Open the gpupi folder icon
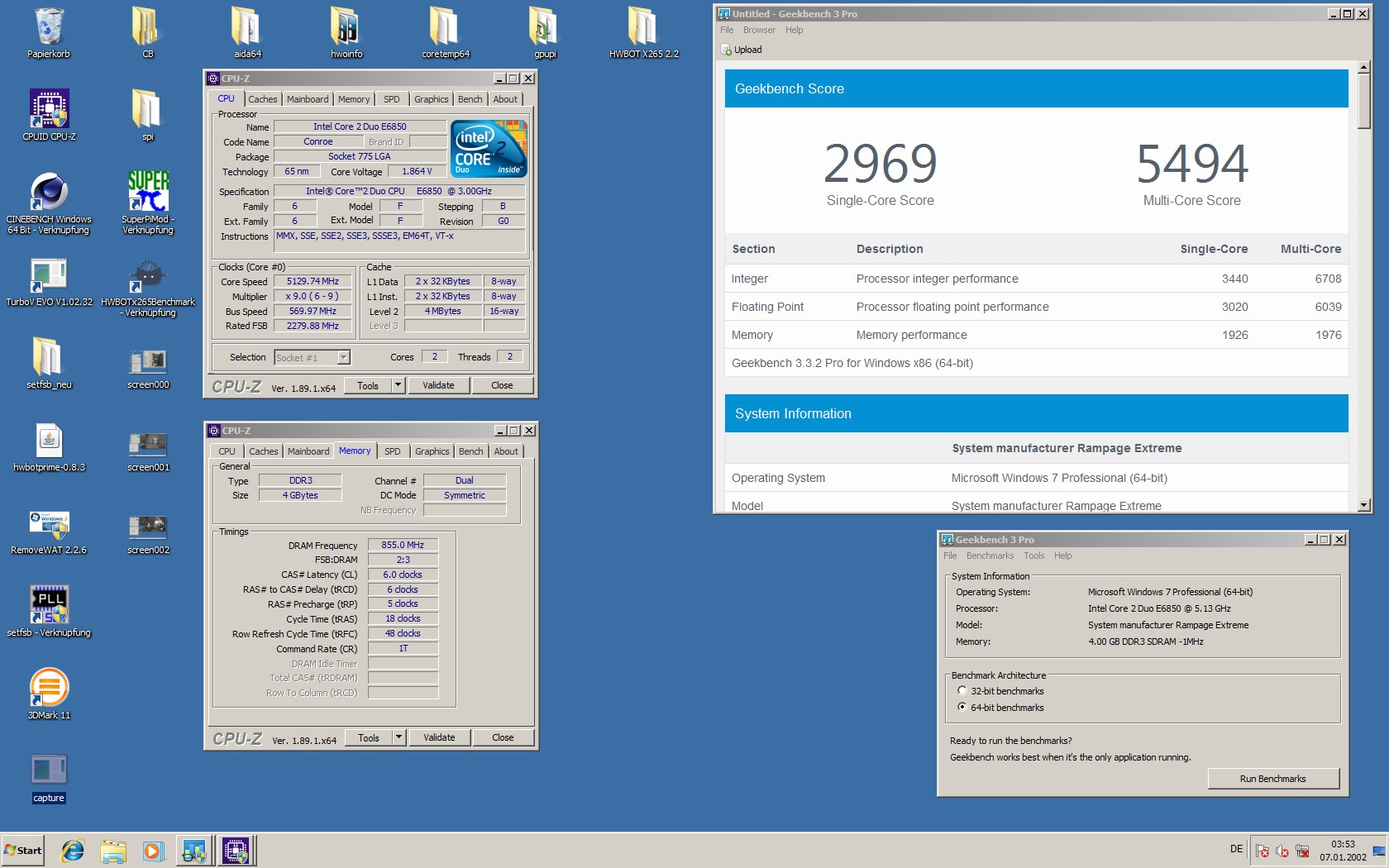 tap(545, 33)
